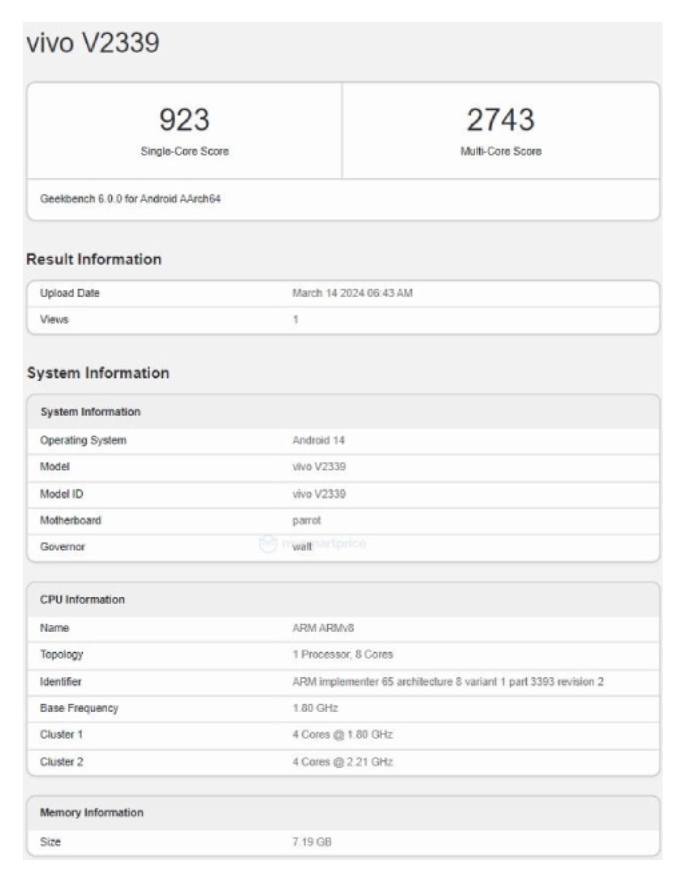Select the multi-core score value 2743
679x877 pixels.
pyautogui.click(x=501, y=120)
